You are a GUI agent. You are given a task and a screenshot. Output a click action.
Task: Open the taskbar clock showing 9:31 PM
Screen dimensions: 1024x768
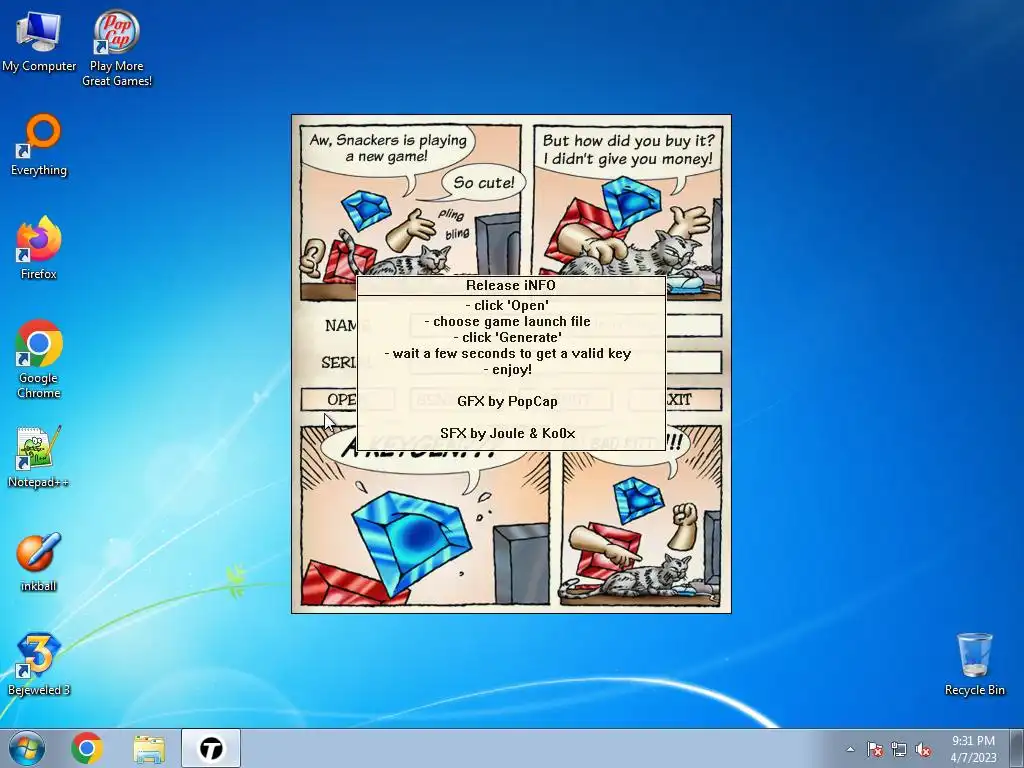(973, 748)
